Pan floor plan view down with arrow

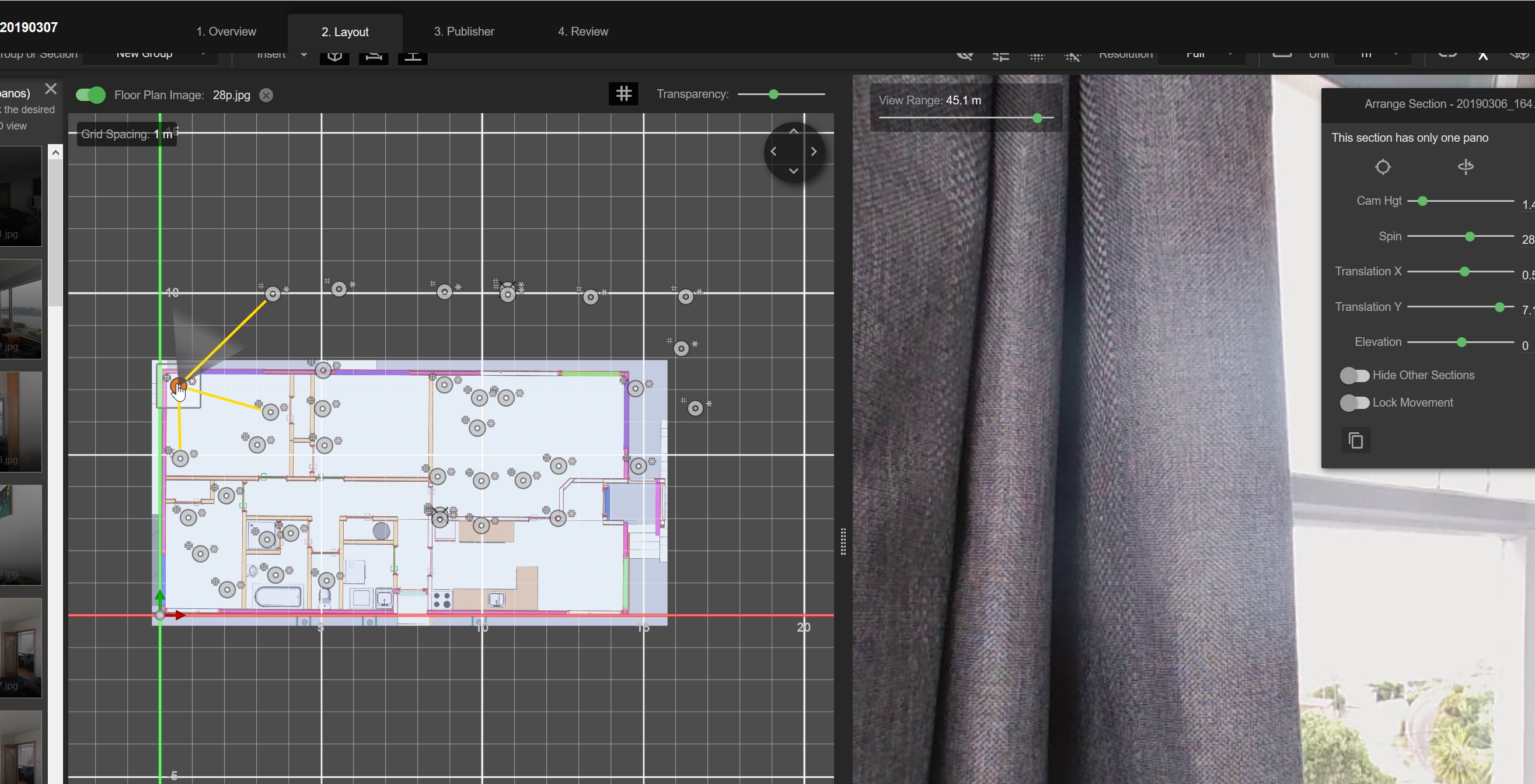pos(793,171)
